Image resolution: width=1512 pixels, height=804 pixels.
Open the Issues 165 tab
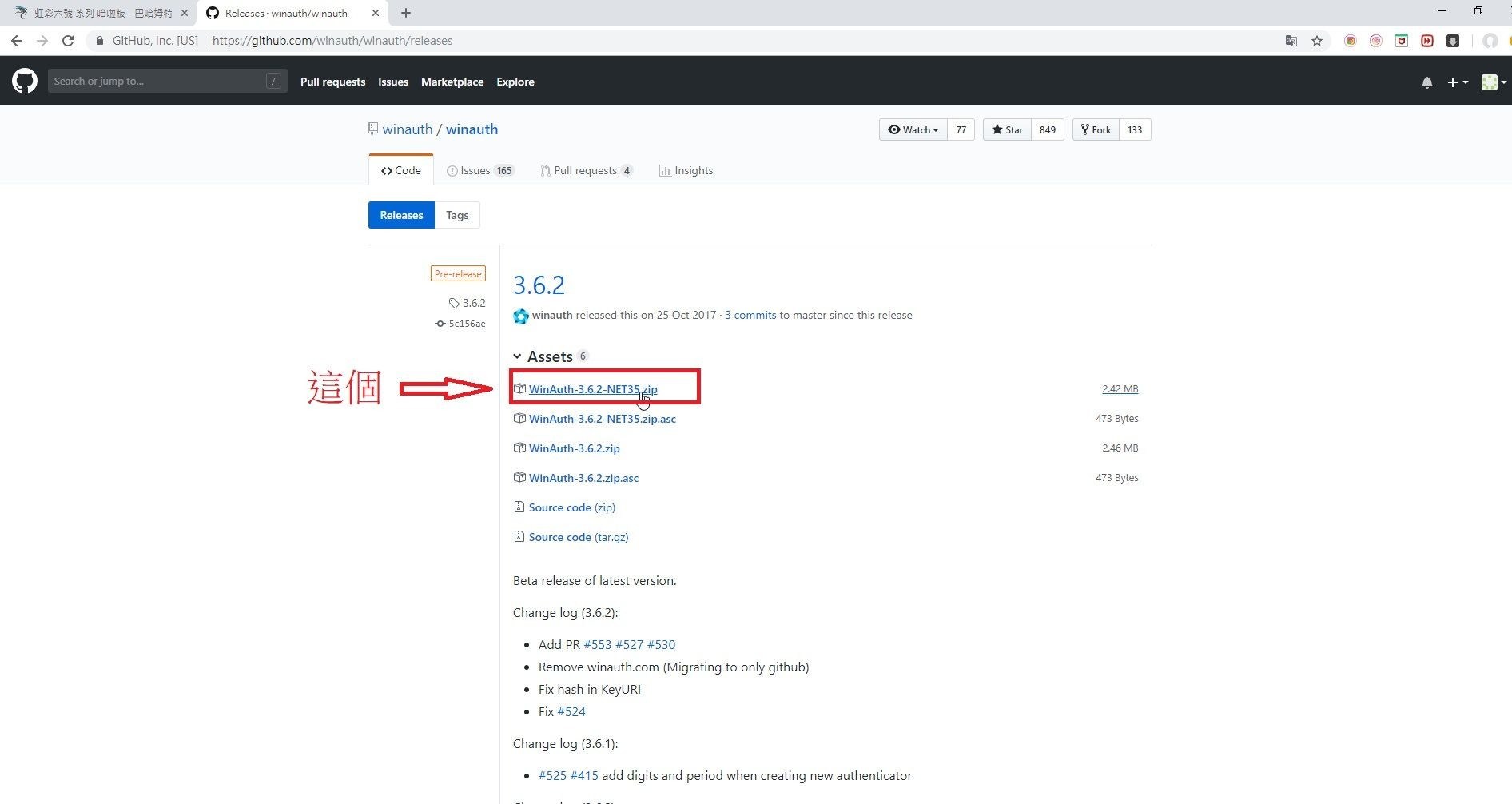pyautogui.click(x=480, y=170)
